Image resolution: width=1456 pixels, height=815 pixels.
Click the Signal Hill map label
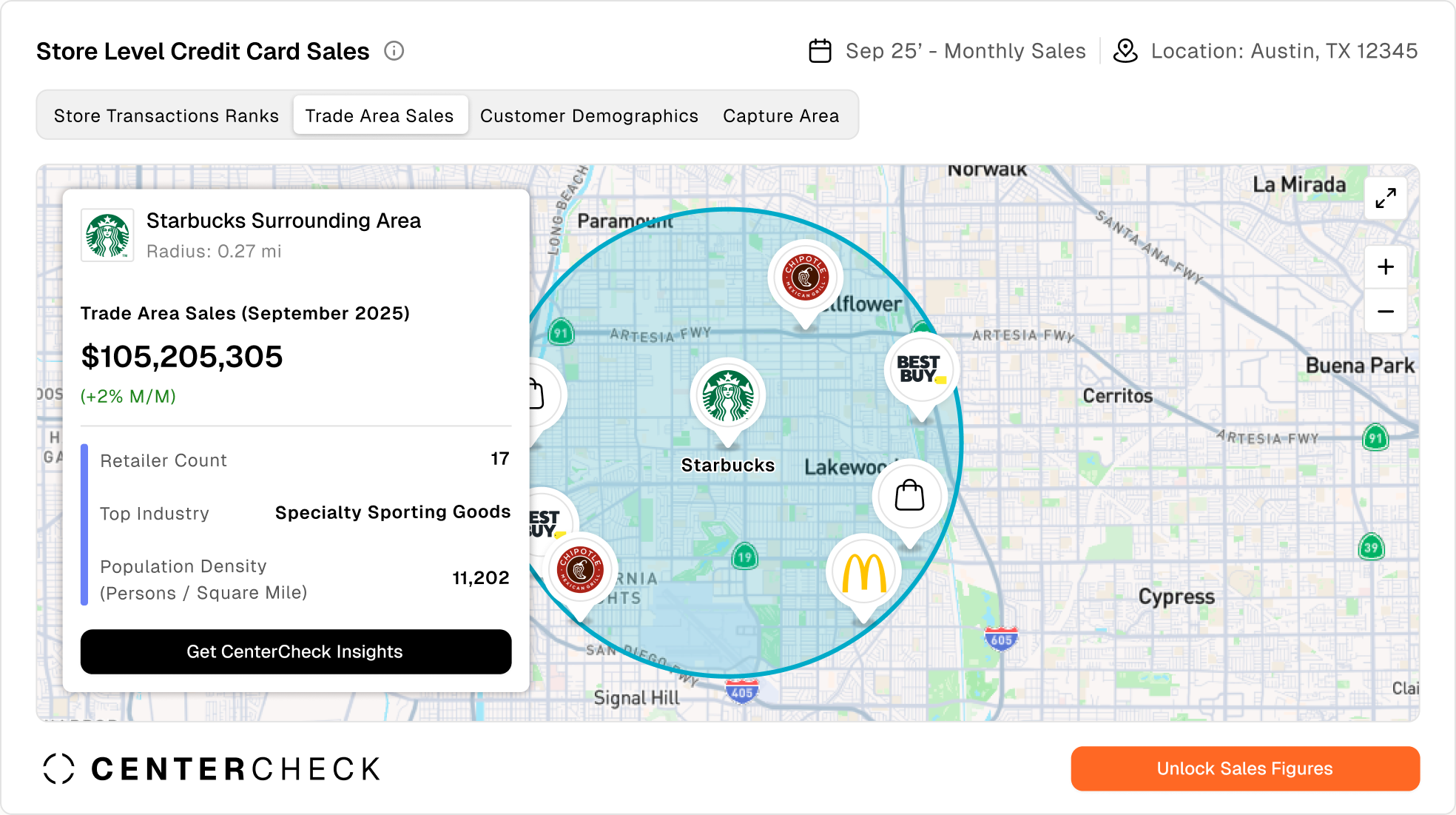[636, 698]
